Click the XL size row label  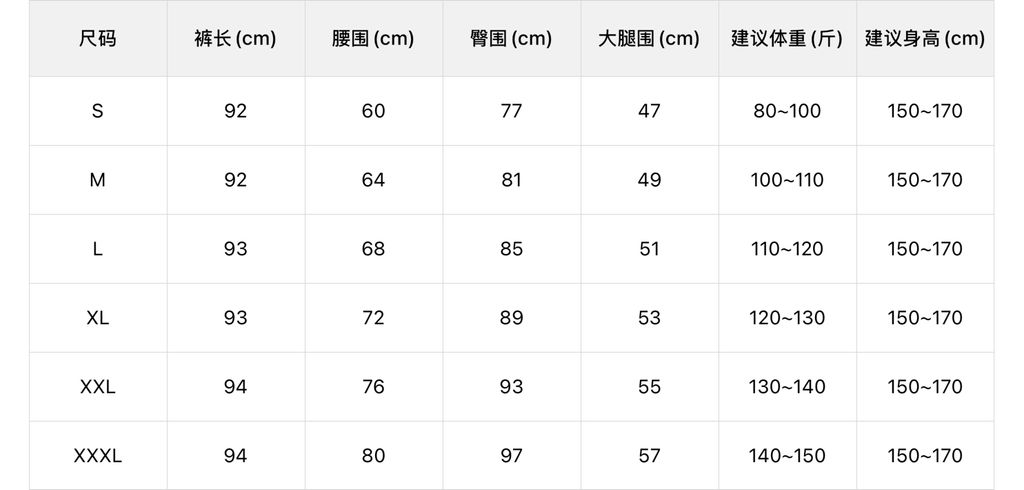pyautogui.click(x=98, y=318)
